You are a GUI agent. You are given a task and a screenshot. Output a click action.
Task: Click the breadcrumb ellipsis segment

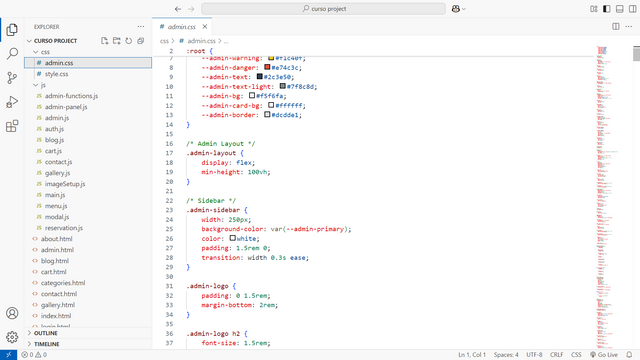(x=226, y=41)
